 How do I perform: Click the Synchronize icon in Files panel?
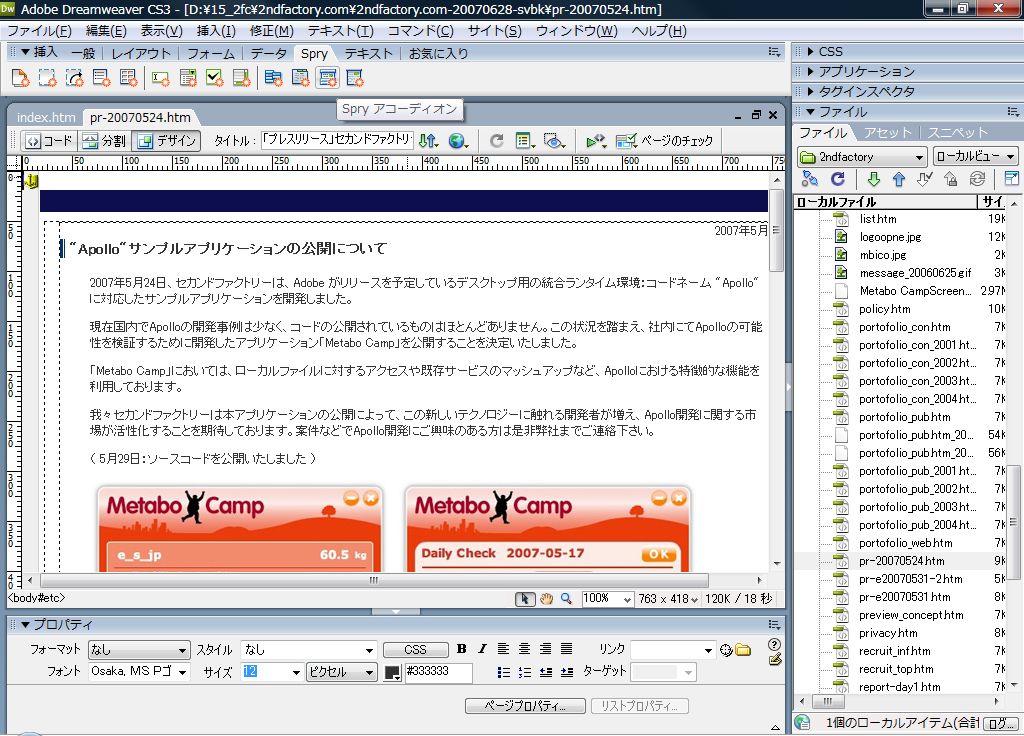coord(977,179)
